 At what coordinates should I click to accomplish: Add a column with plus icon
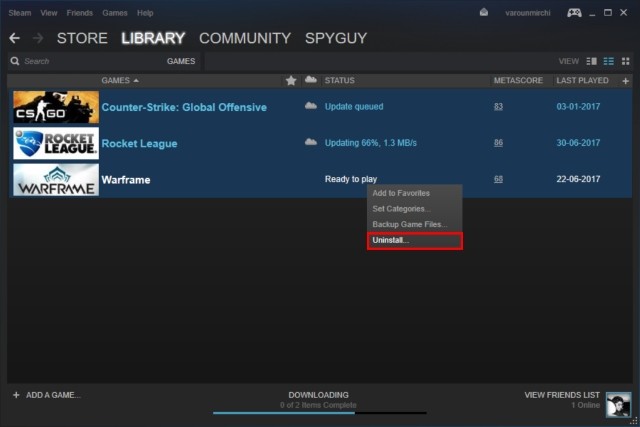(x=625, y=81)
